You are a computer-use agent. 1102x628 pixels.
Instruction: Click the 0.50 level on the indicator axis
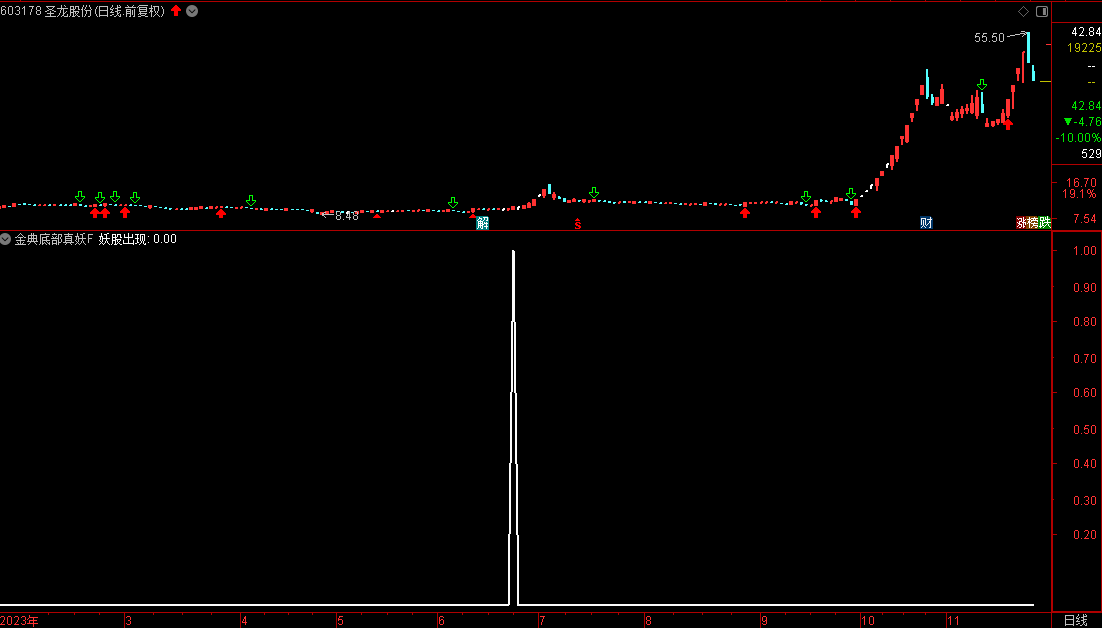point(1084,429)
